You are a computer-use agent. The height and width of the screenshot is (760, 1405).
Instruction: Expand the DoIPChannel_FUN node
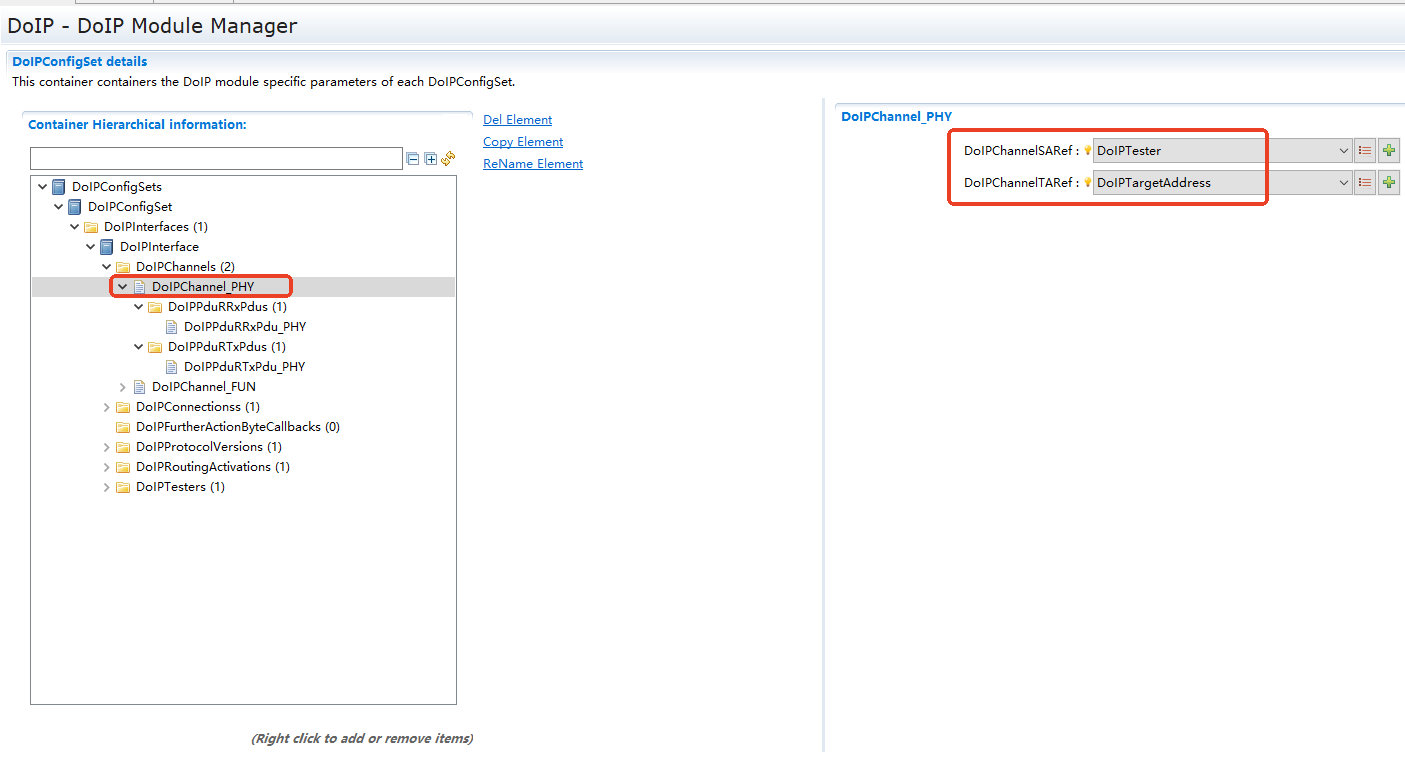click(123, 387)
